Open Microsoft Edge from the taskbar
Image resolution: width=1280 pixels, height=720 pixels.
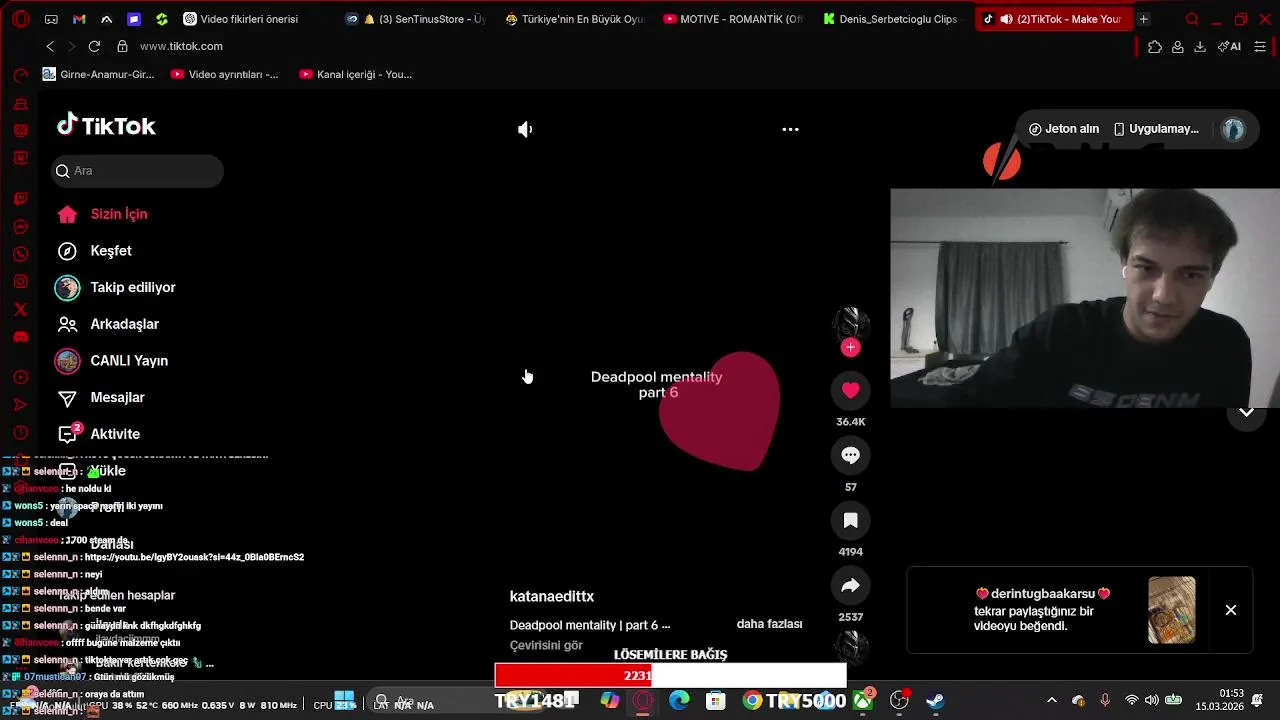pyautogui.click(x=679, y=701)
